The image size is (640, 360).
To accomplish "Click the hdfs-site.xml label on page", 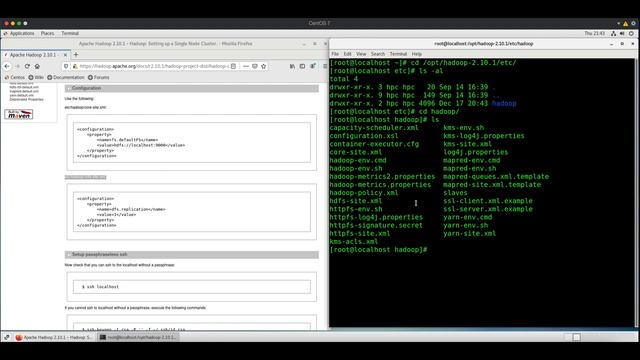I will (x=85, y=177).
